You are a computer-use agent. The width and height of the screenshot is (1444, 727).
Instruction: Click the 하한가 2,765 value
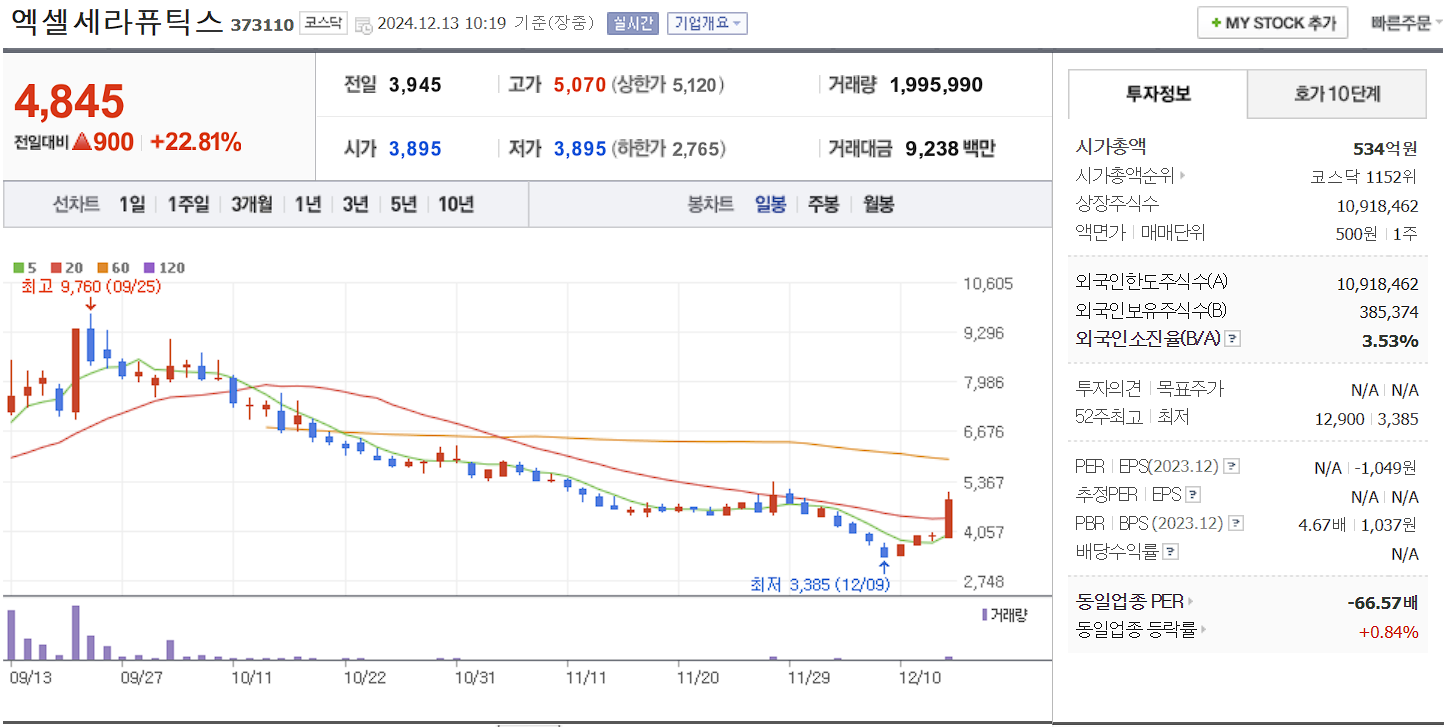(x=668, y=149)
